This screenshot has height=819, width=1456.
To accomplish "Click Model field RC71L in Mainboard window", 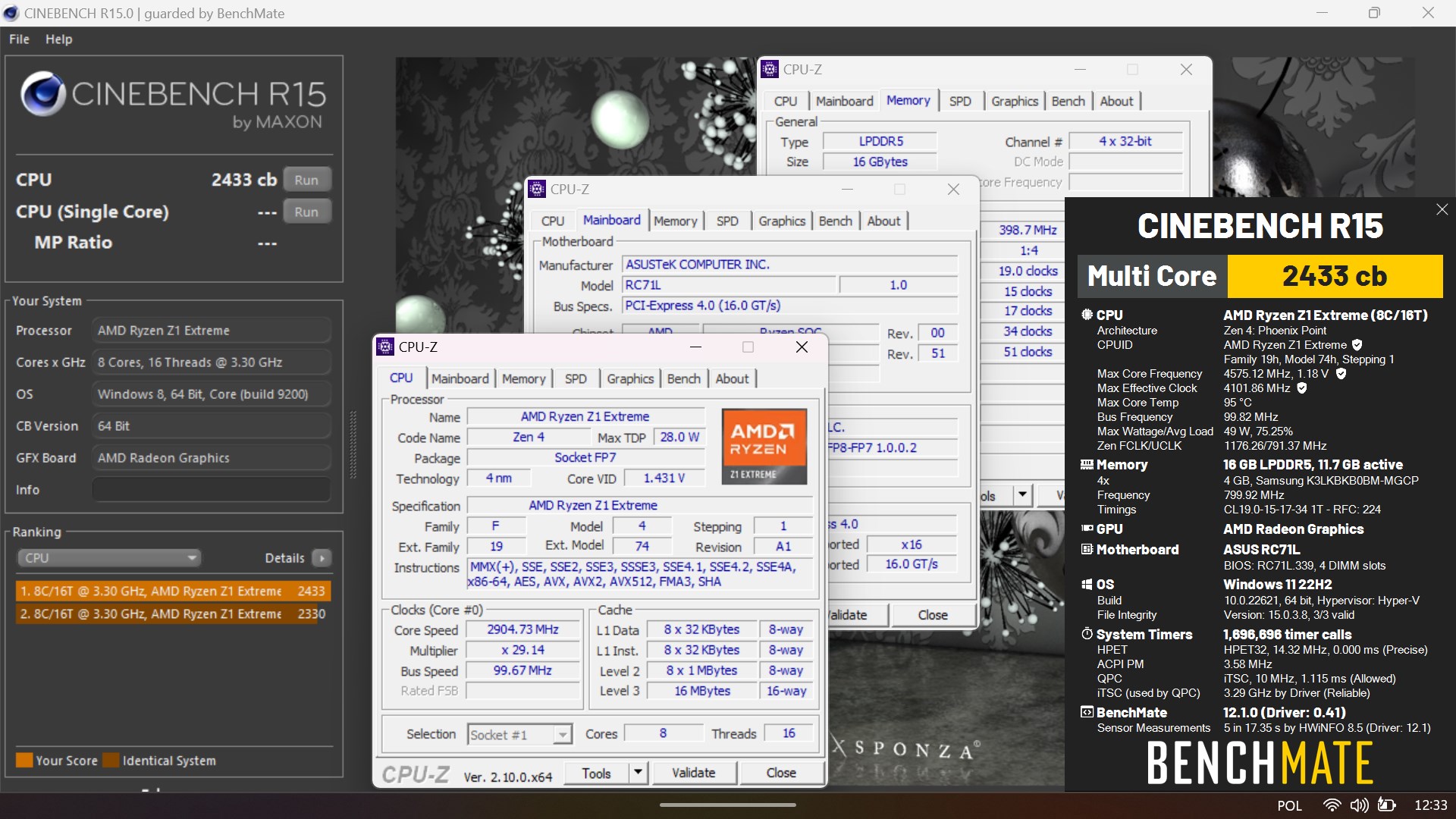I will point(729,285).
